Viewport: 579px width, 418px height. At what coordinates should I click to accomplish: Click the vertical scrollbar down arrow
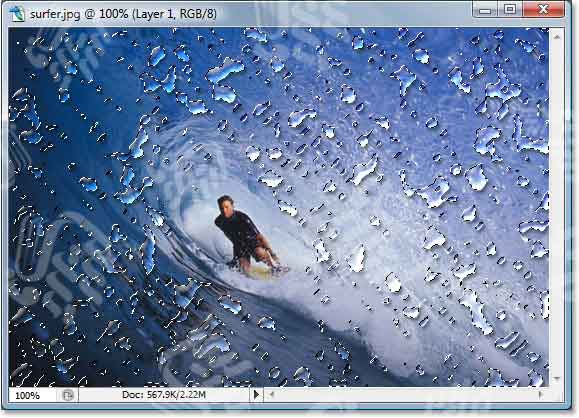point(557,379)
